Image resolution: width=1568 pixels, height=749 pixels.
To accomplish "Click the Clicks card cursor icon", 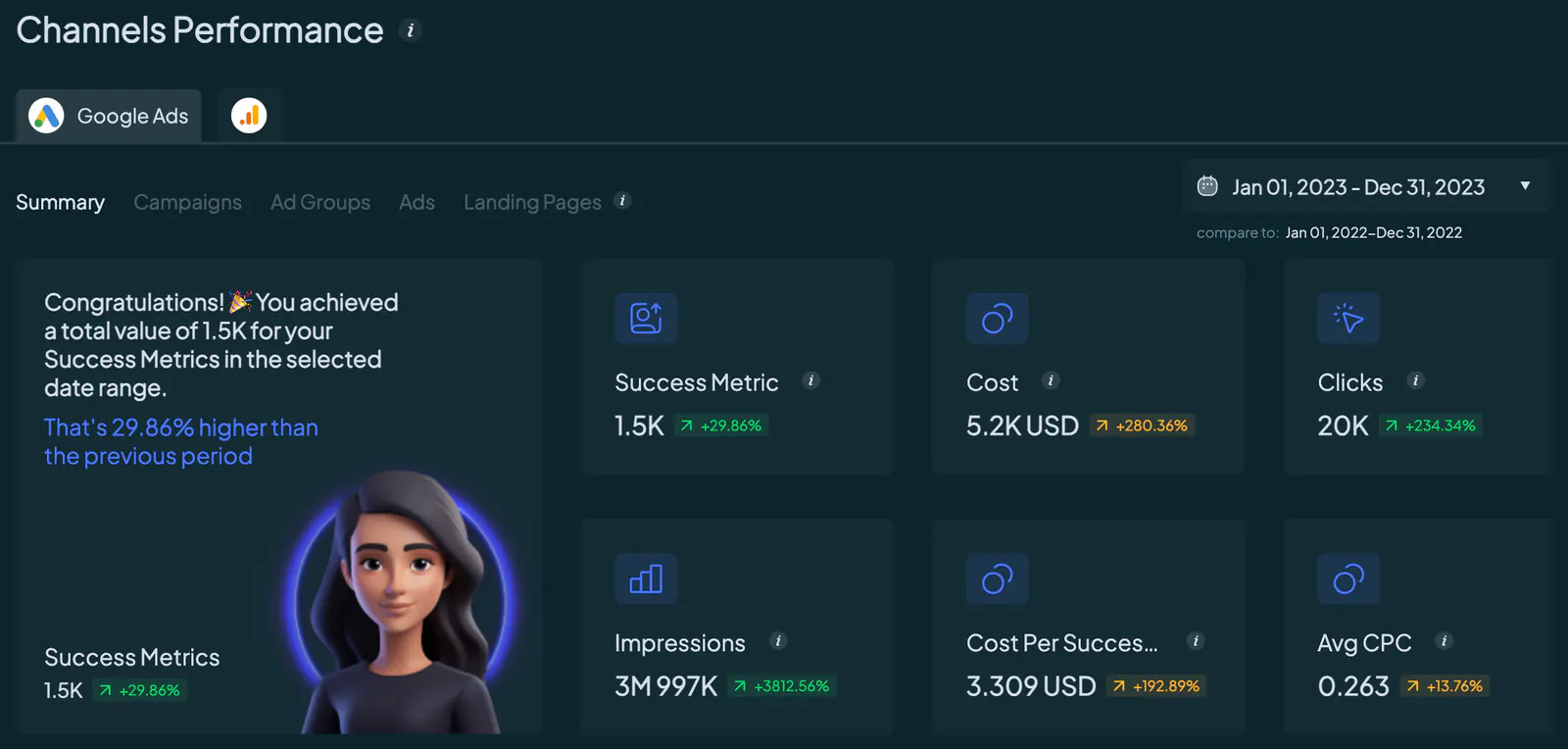I will (1348, 319).
